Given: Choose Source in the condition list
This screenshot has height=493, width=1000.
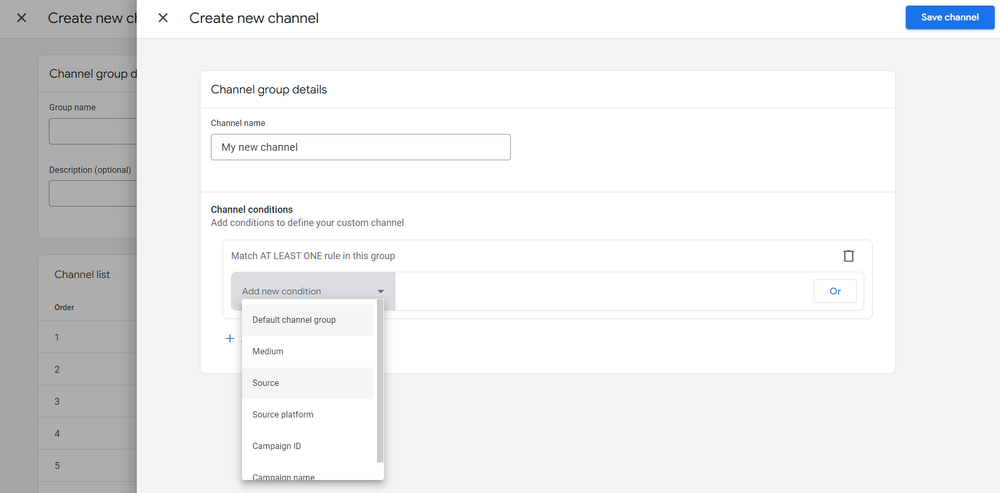Looking at the screenshot, I should click(307, 383).
